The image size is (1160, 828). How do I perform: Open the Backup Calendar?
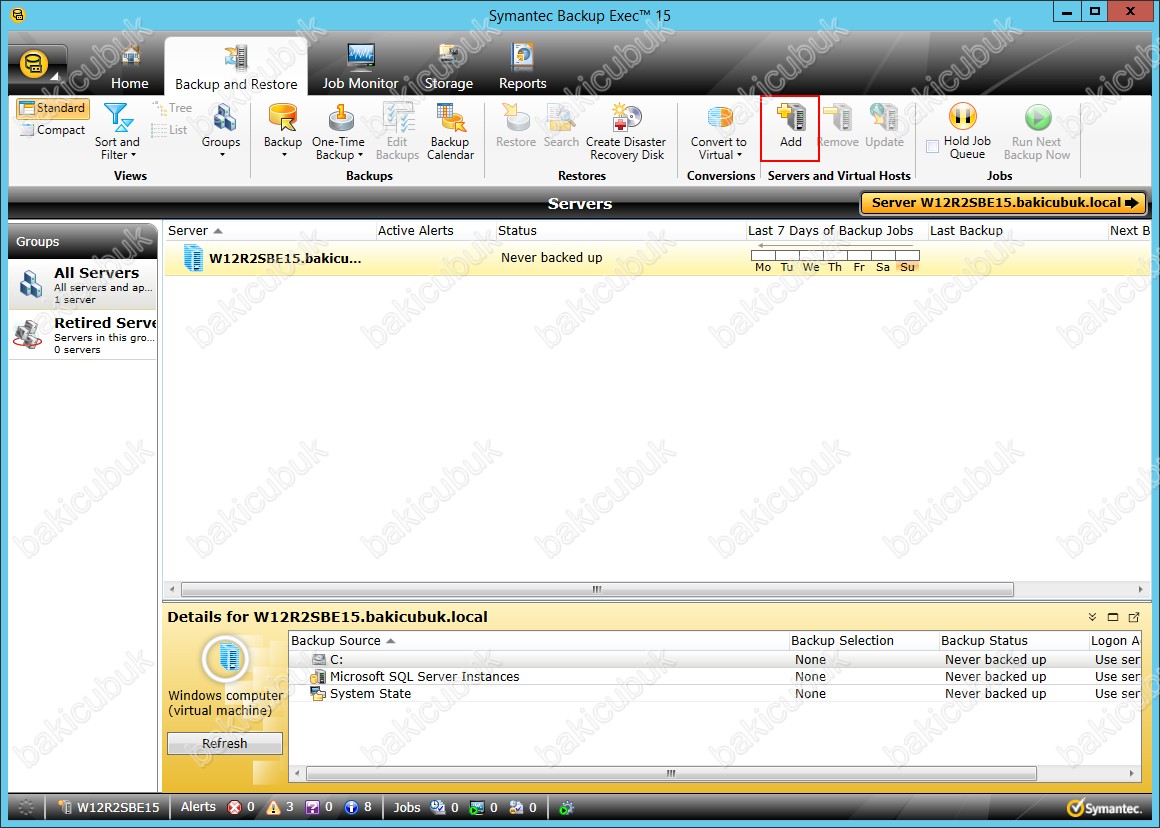coord(450,132)
